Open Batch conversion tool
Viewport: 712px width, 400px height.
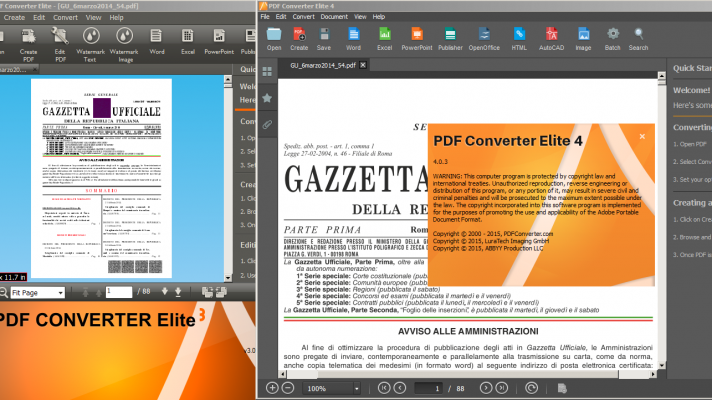613,39
